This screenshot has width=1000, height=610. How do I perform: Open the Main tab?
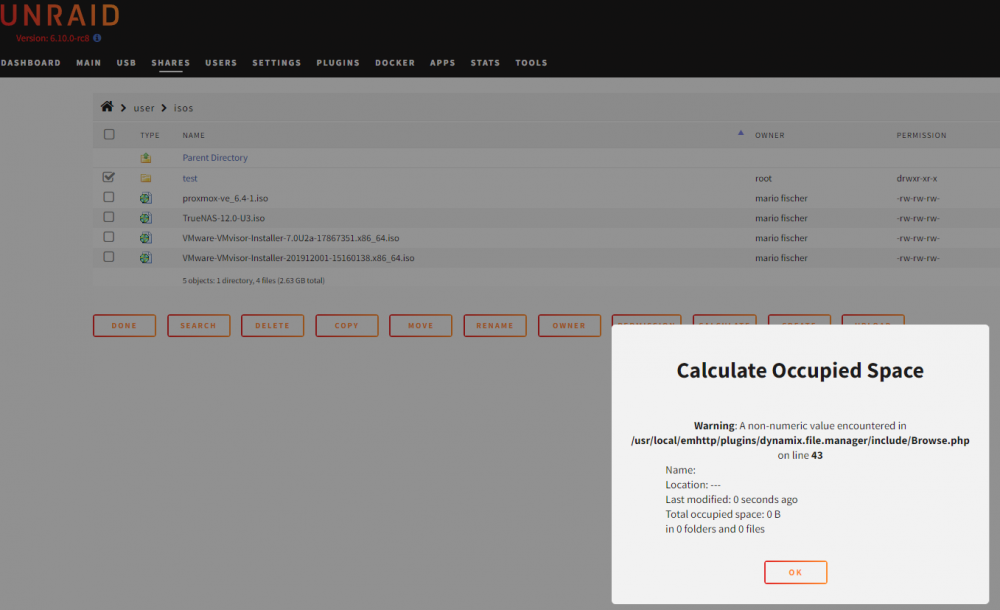point(89,63)
